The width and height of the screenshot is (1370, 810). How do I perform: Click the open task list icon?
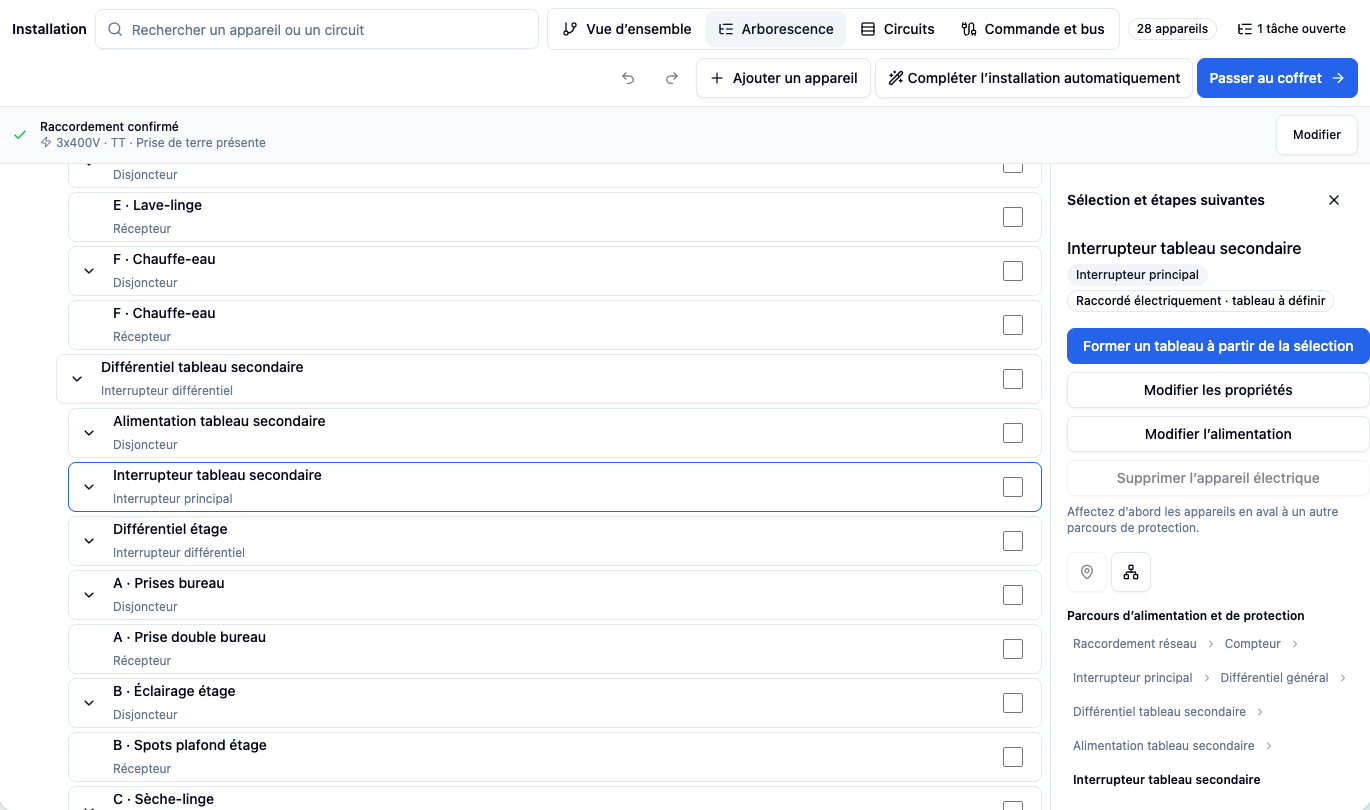(x=1245, y=29)
